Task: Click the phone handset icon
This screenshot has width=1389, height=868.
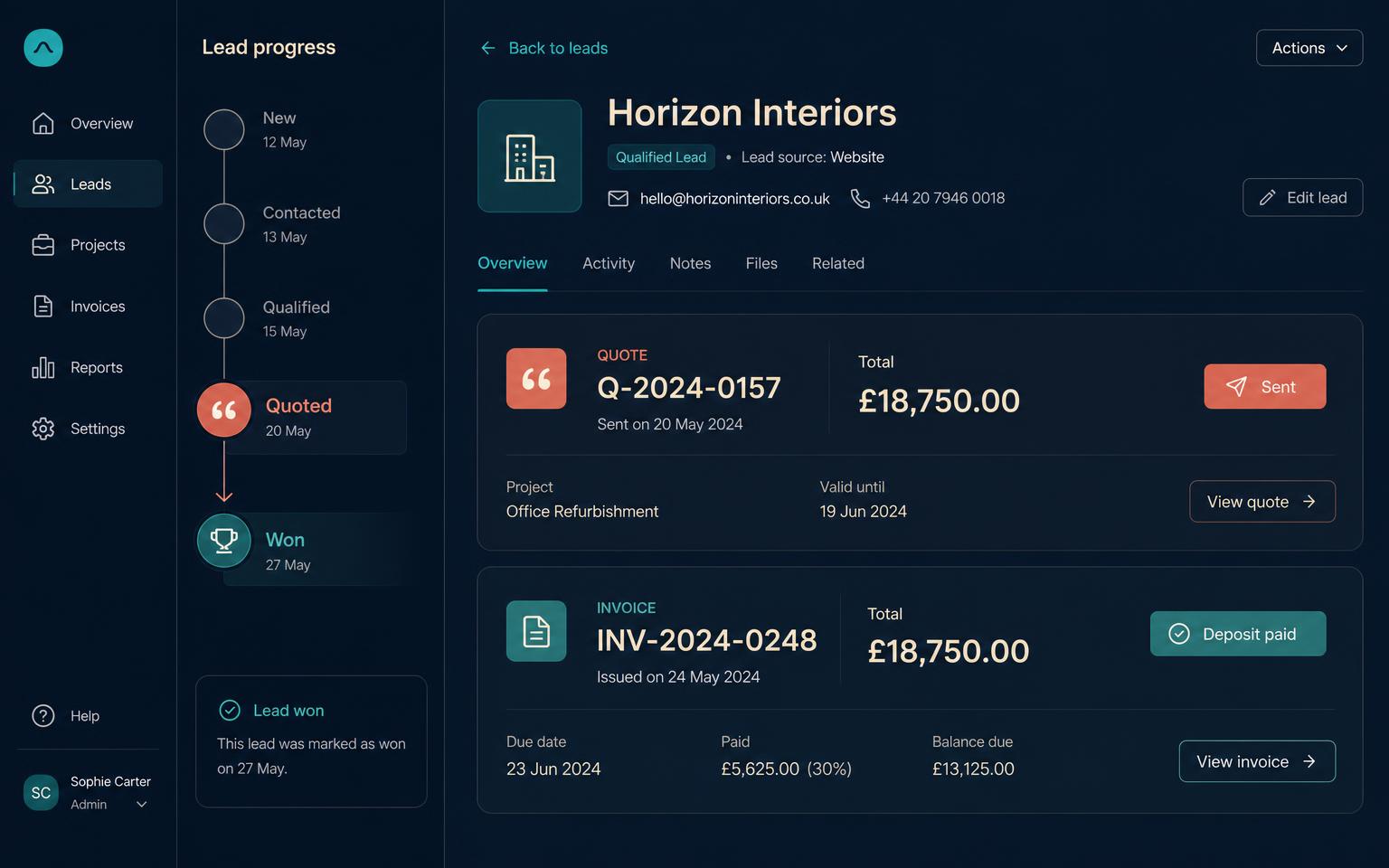Action: [860, 198]
